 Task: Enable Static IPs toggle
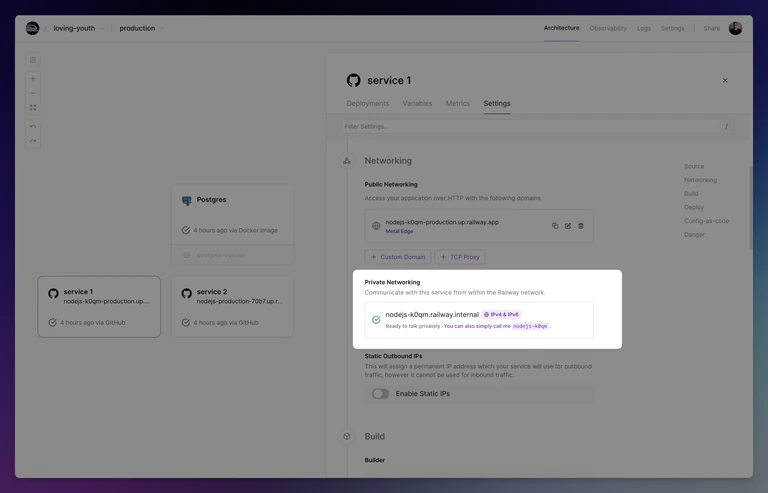pyautogui.click(x=381, y=394)
